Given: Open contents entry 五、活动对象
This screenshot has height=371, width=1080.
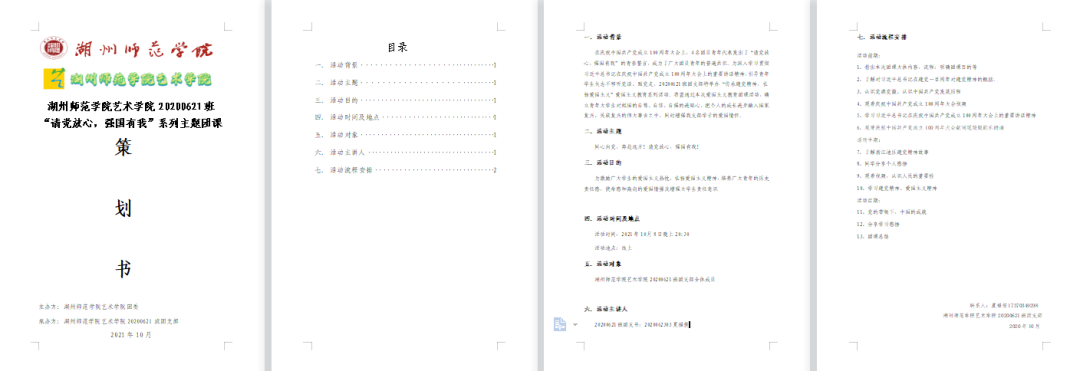Looking at the screenshot, I should [406, 135].
